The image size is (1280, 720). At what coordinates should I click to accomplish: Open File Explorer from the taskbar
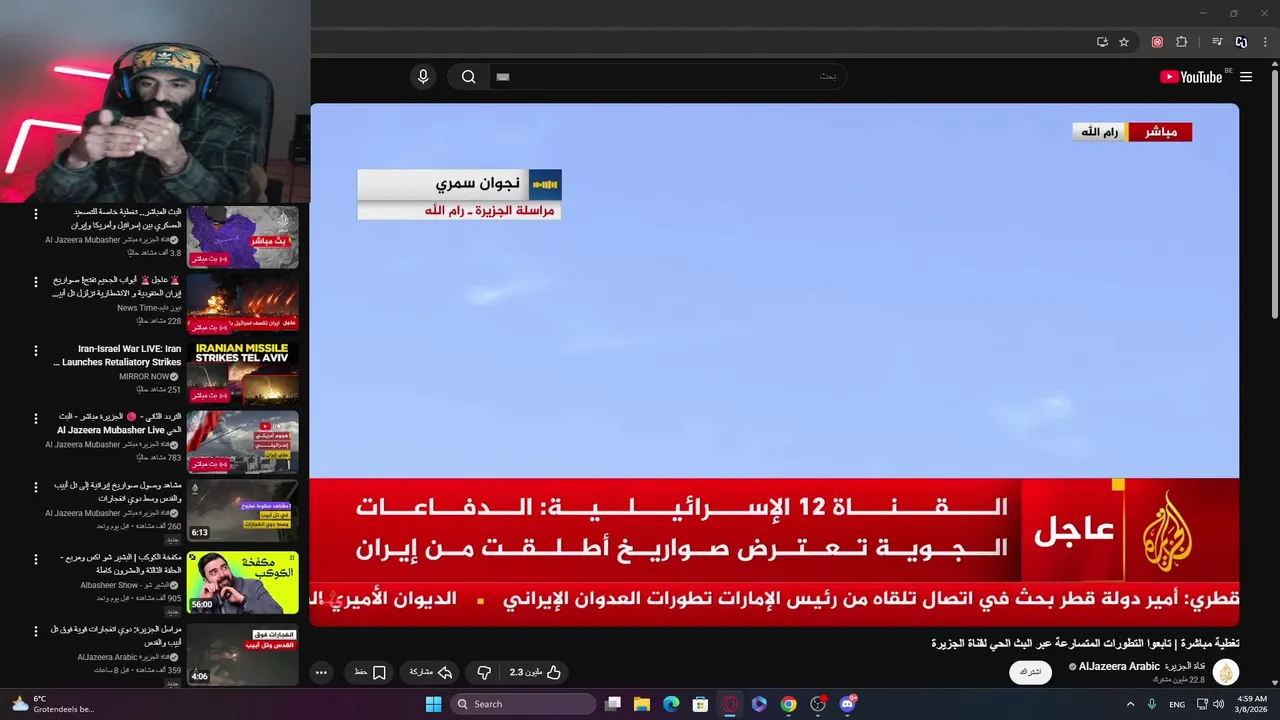click(x=642, y=704)
